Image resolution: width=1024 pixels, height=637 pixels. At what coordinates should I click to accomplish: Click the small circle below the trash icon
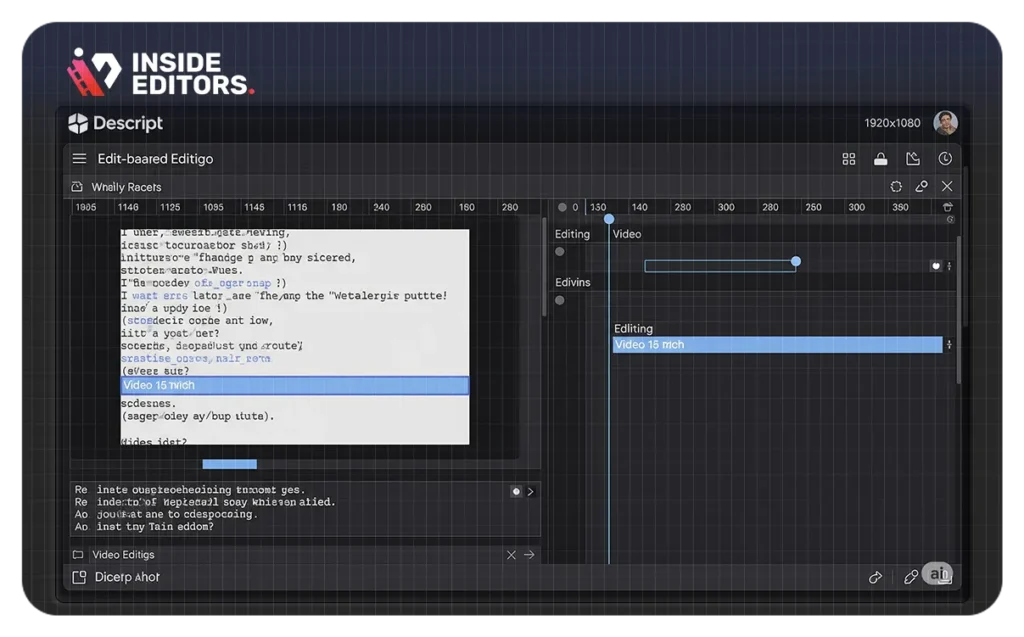tap(950, 220)
